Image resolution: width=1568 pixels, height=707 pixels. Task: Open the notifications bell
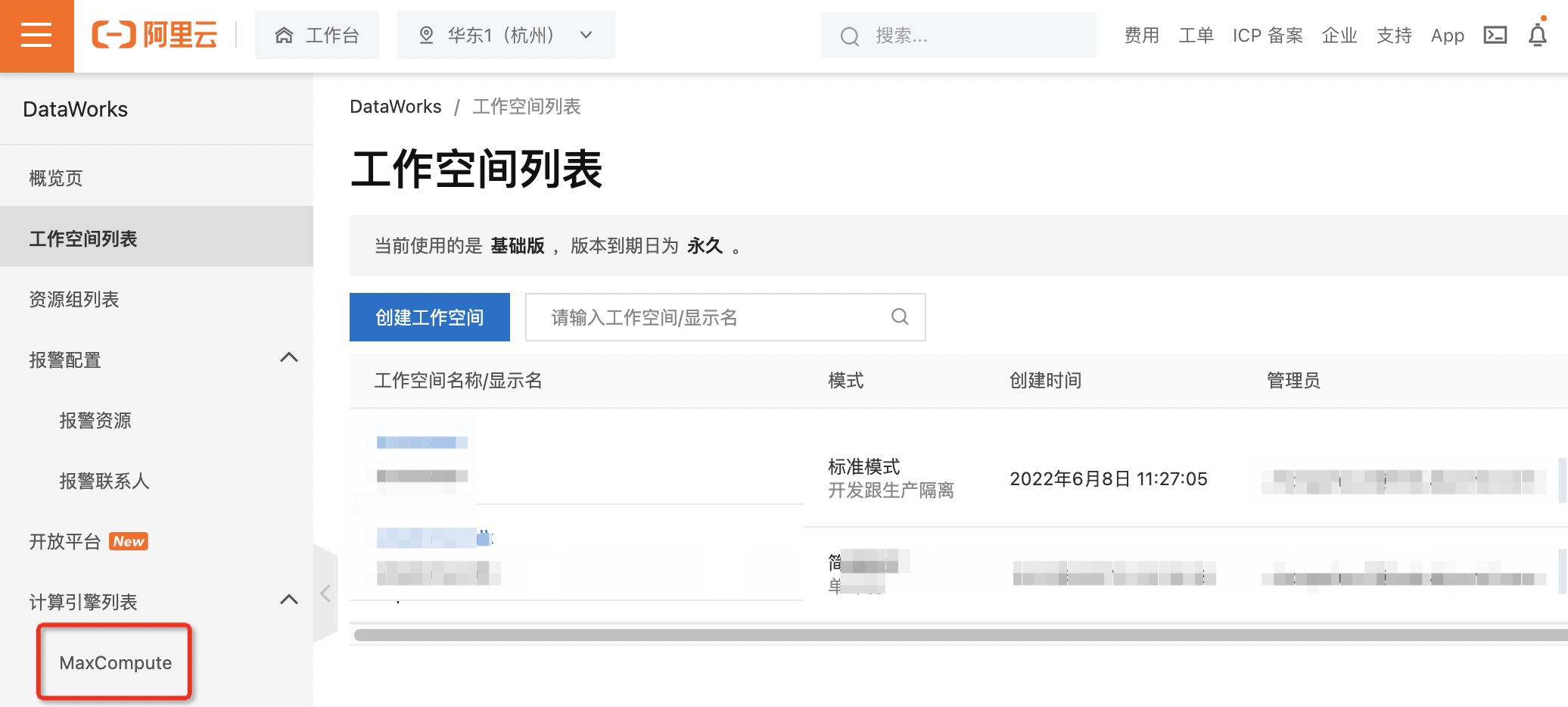click(x=1537, y=36)
